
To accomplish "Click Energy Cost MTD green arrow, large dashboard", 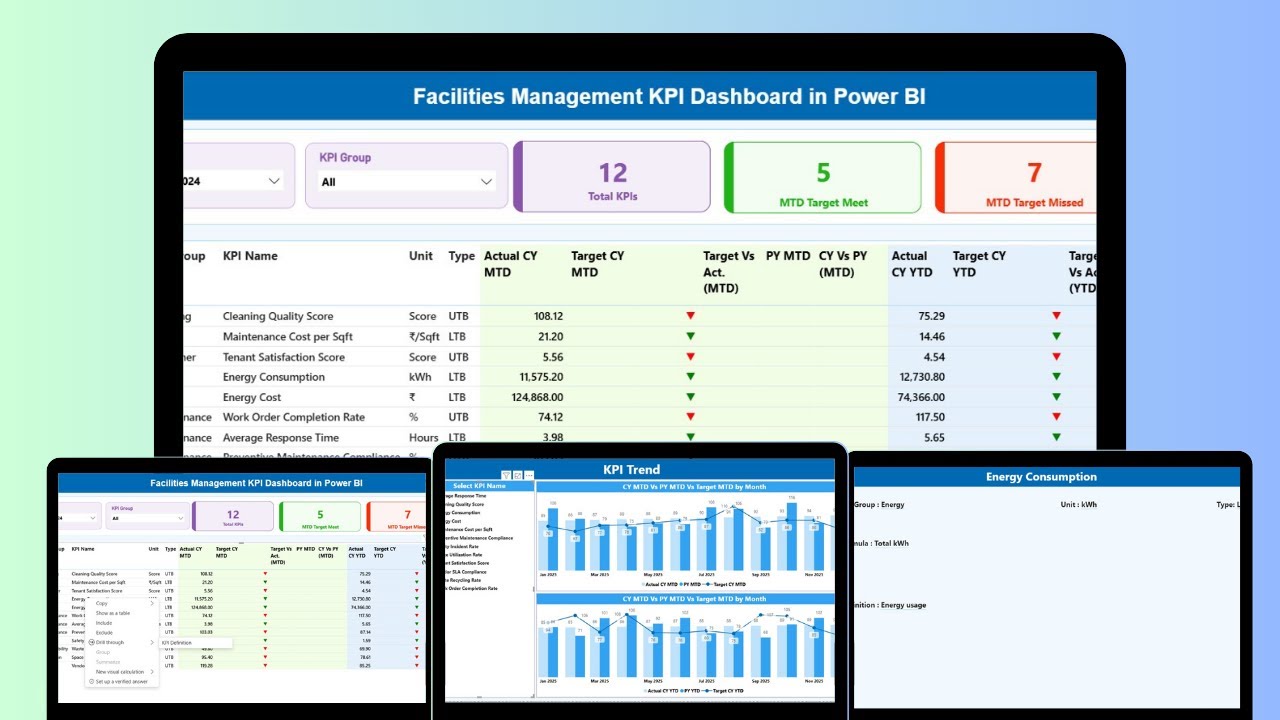I will click(x=690, y=397).
